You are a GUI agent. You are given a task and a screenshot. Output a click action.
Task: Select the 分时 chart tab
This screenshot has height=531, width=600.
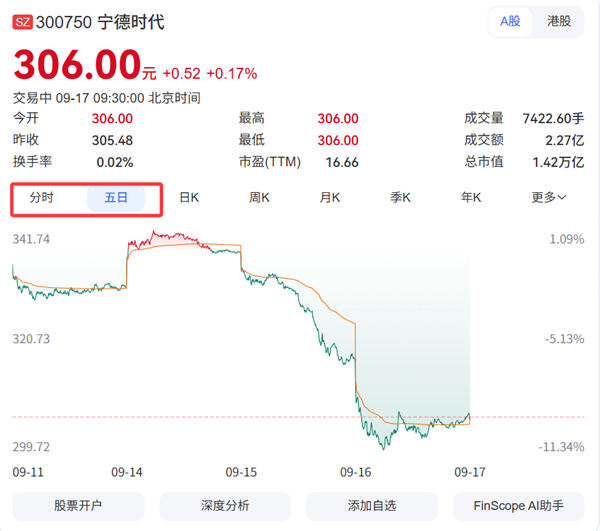42,198
